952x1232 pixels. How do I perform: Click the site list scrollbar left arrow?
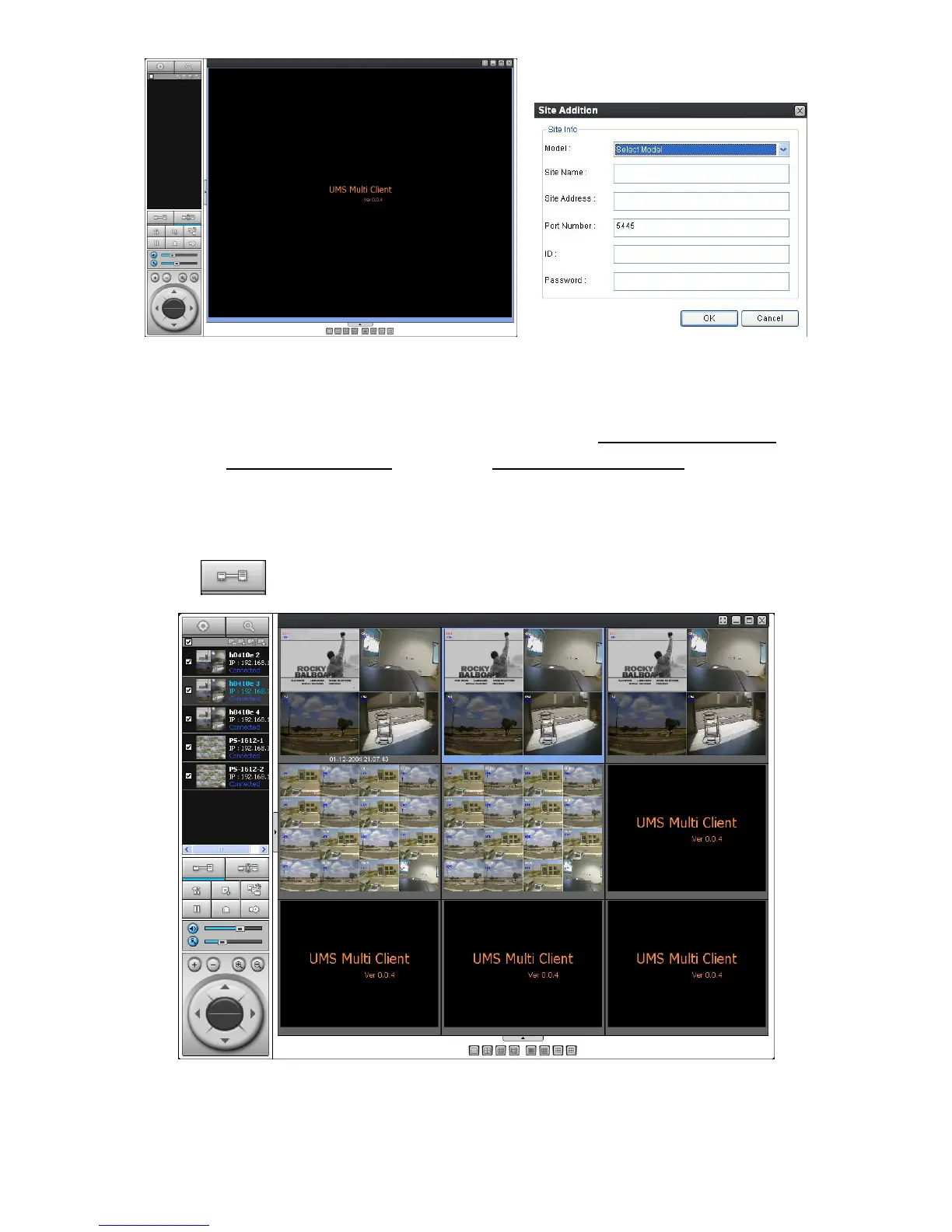tap(187, 849)
